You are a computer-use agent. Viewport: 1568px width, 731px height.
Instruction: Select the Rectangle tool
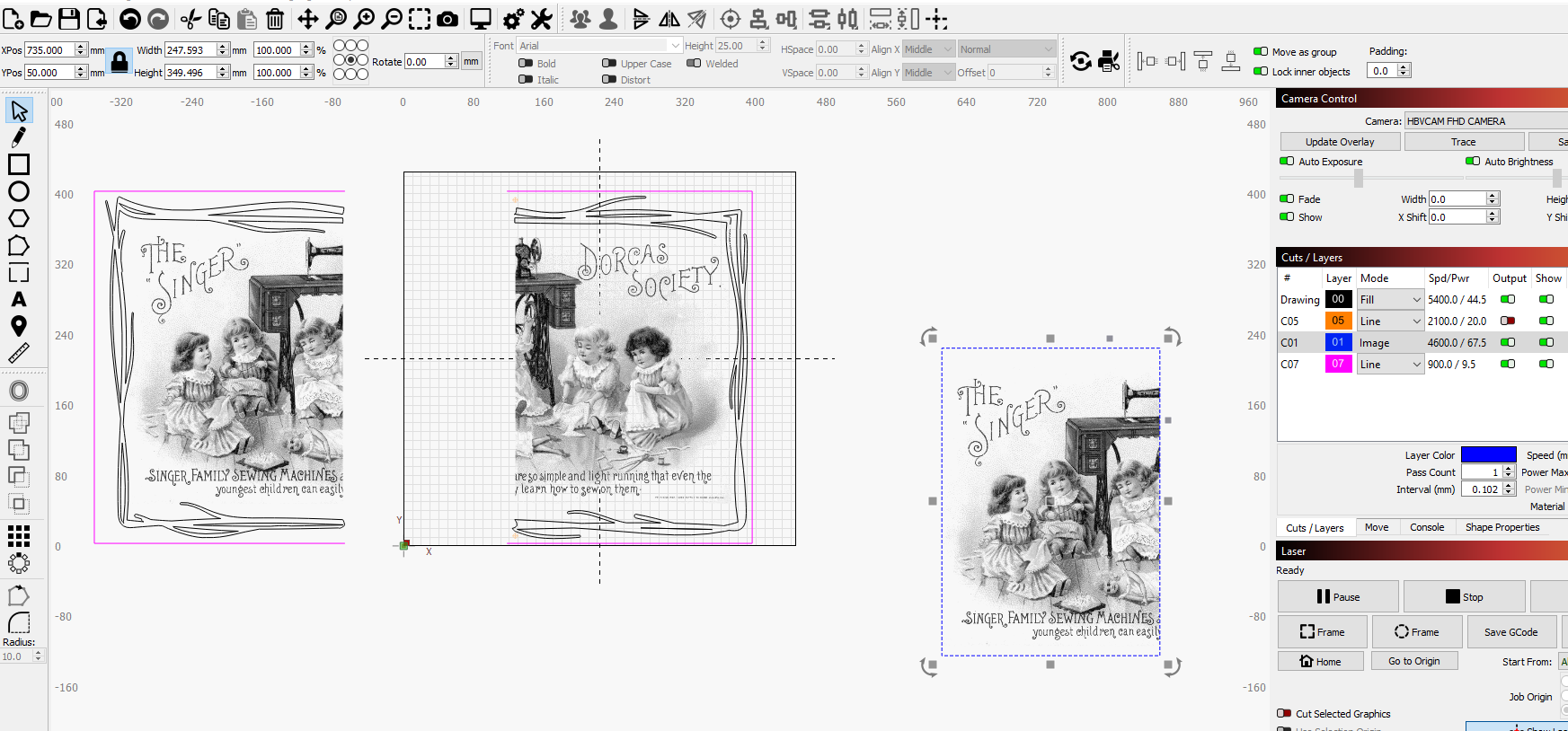pyautogui.click(x=19, y=164)
